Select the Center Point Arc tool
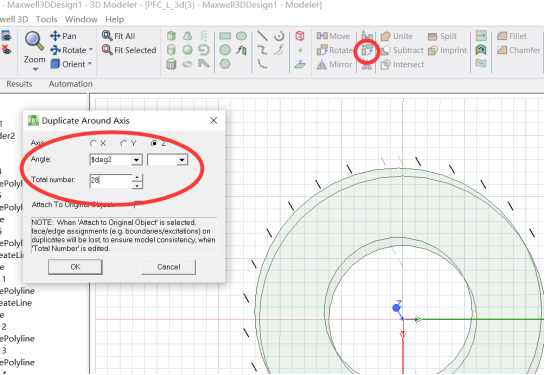 tap(279, 36)
